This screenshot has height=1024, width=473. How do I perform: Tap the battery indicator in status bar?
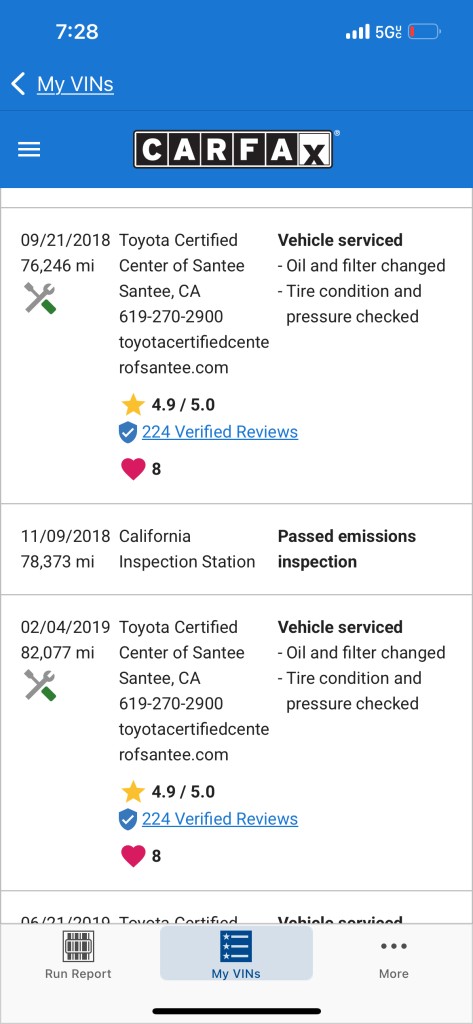click(424, 31)
